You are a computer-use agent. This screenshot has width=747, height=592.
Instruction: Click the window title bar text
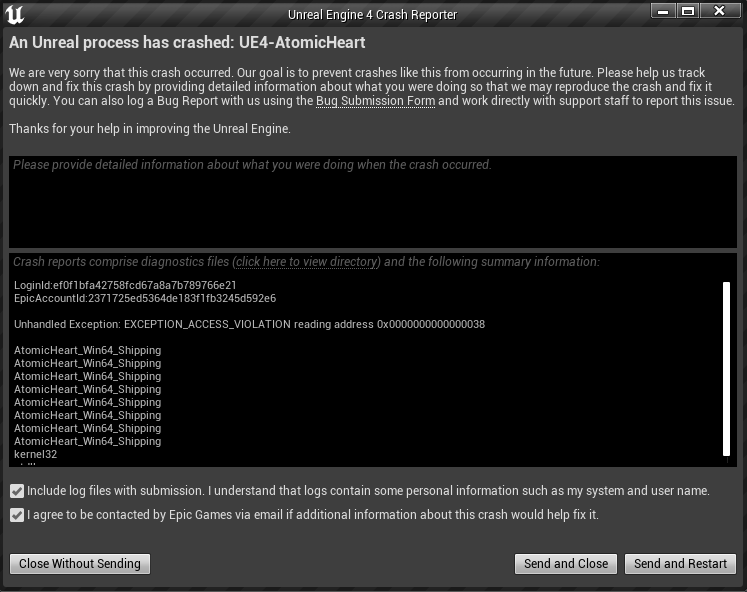click(x=373, y=15)
